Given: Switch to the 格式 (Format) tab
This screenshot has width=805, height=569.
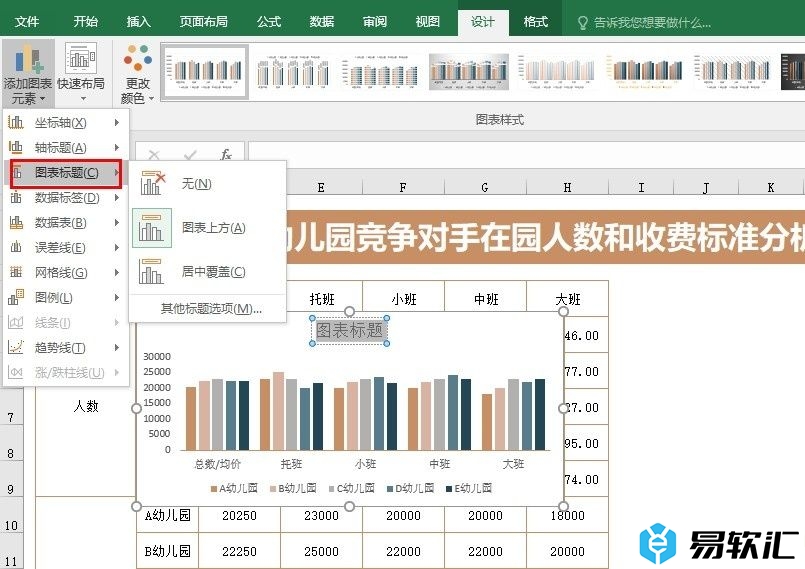Looking at the screenshot, I should point(535,22).
